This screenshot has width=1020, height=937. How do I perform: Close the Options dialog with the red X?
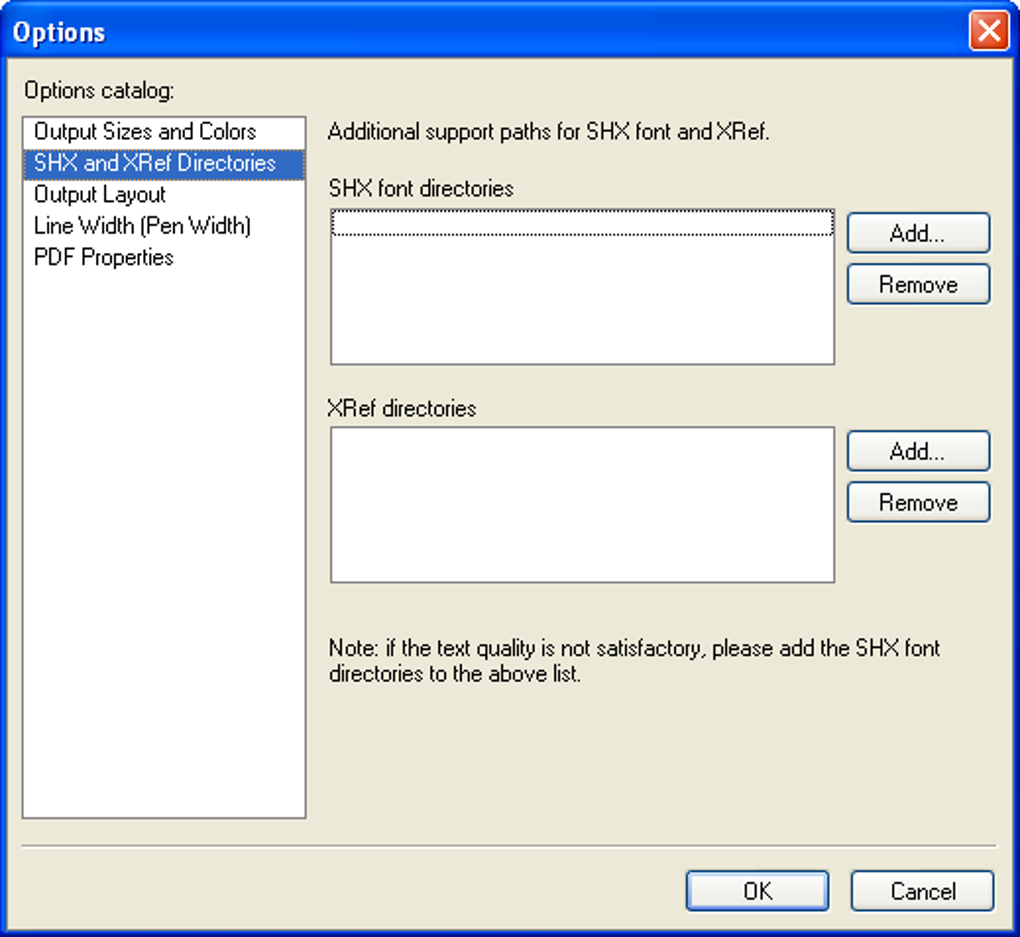(988, 32)
